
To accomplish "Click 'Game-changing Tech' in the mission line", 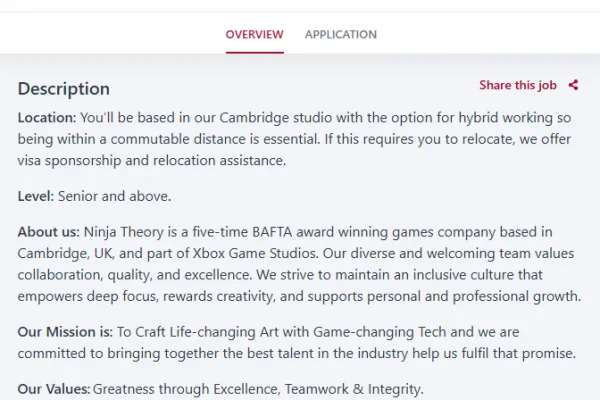I will click(380, 332).
